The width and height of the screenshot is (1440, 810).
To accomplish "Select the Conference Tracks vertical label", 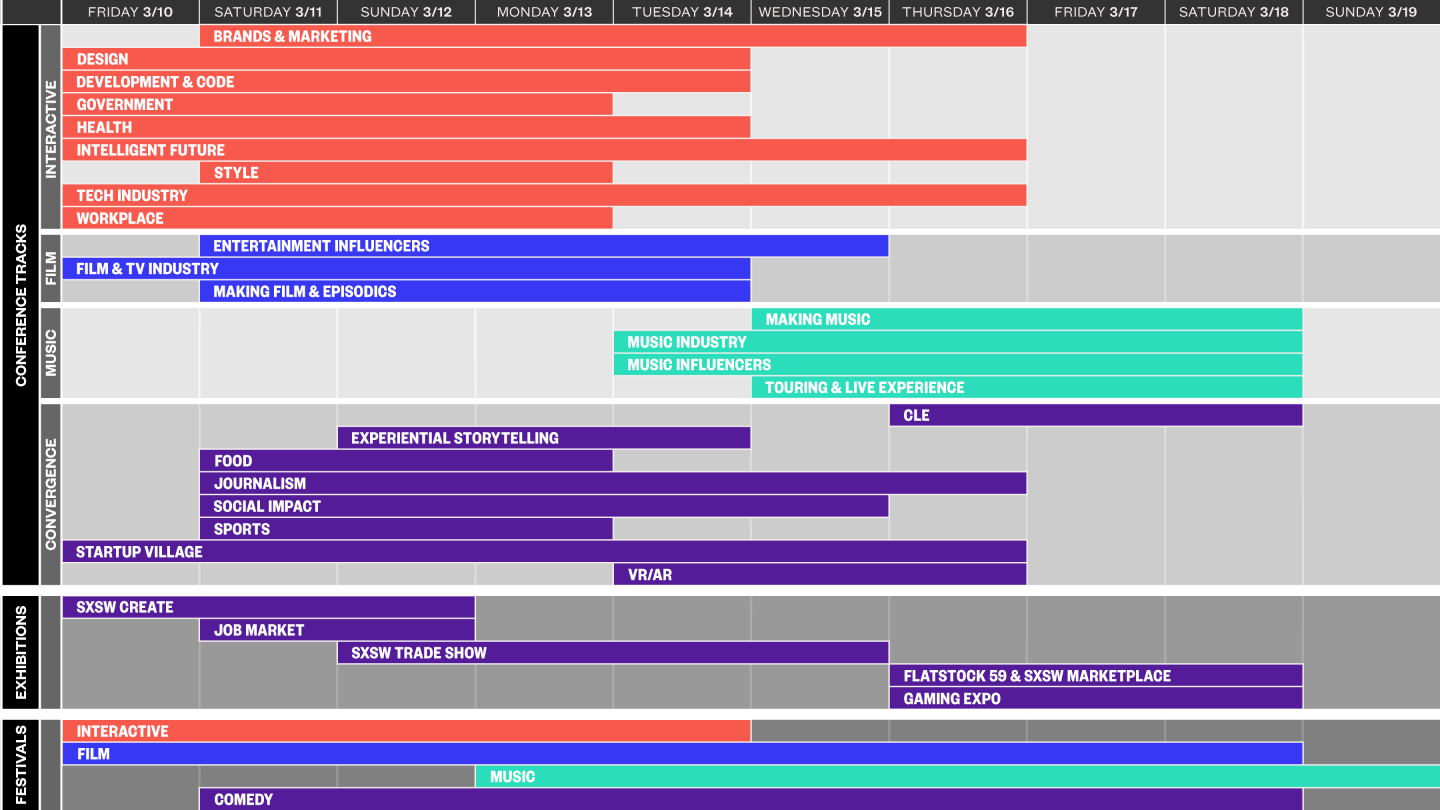I will (x=20, y=305).
